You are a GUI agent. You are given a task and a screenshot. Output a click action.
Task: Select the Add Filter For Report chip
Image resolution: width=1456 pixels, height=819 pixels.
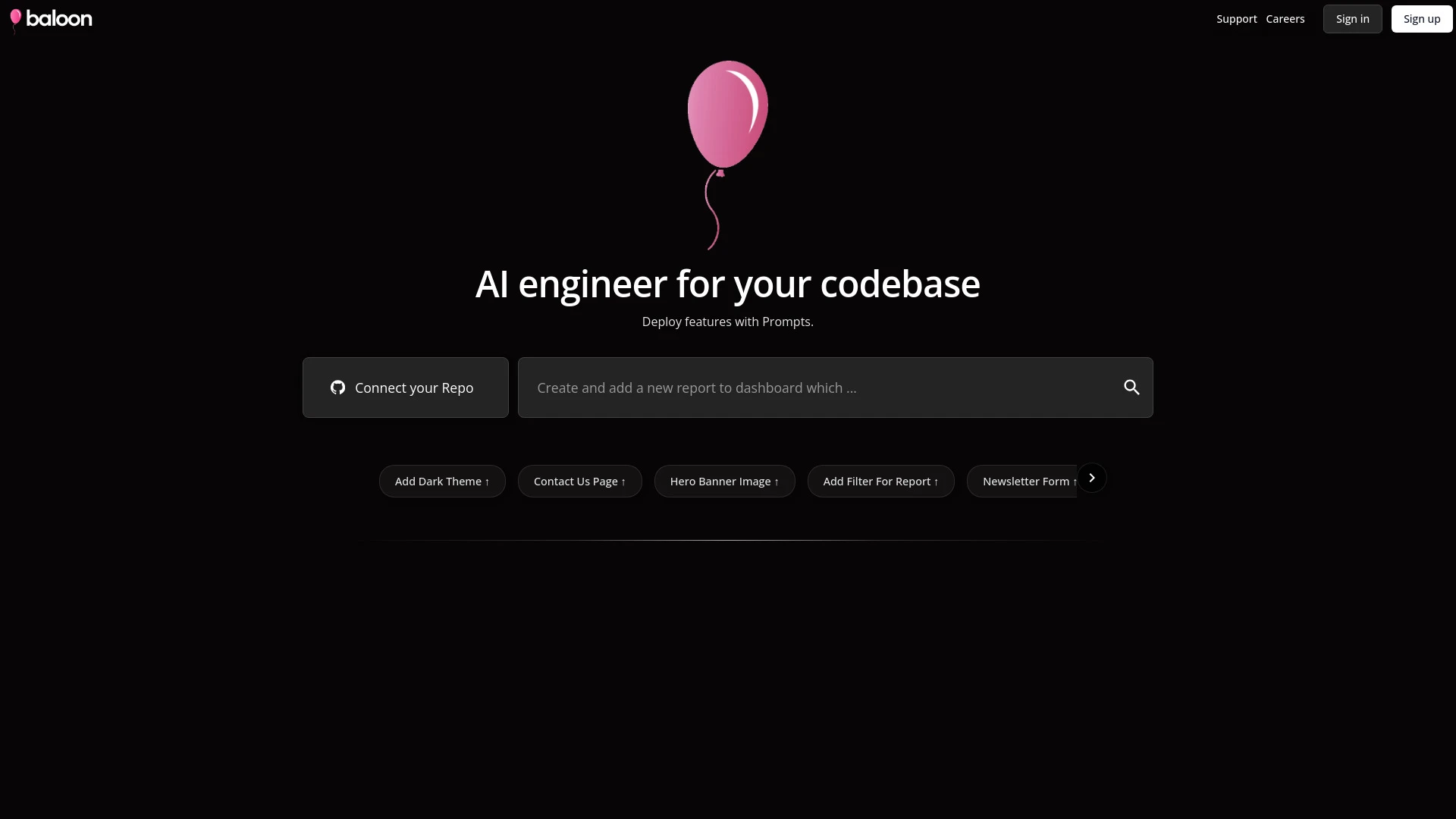point(880,481)
